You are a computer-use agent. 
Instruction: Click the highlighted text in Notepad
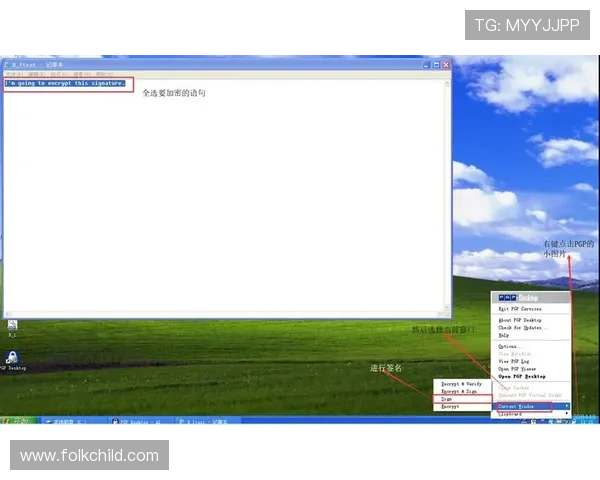point(66,83)
